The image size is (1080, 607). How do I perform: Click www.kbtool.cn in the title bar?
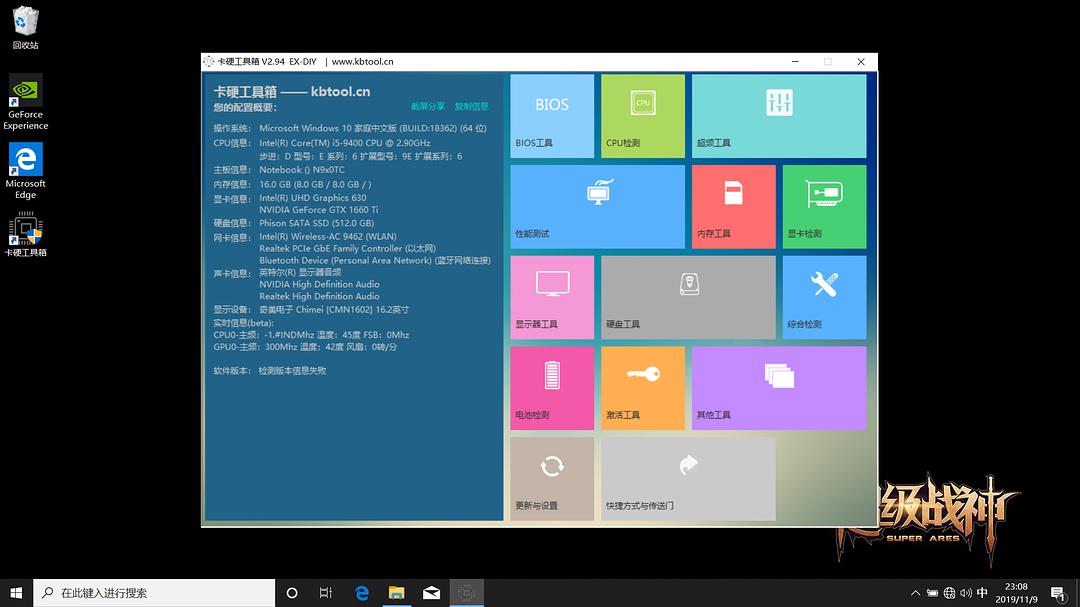click(362, 61)
